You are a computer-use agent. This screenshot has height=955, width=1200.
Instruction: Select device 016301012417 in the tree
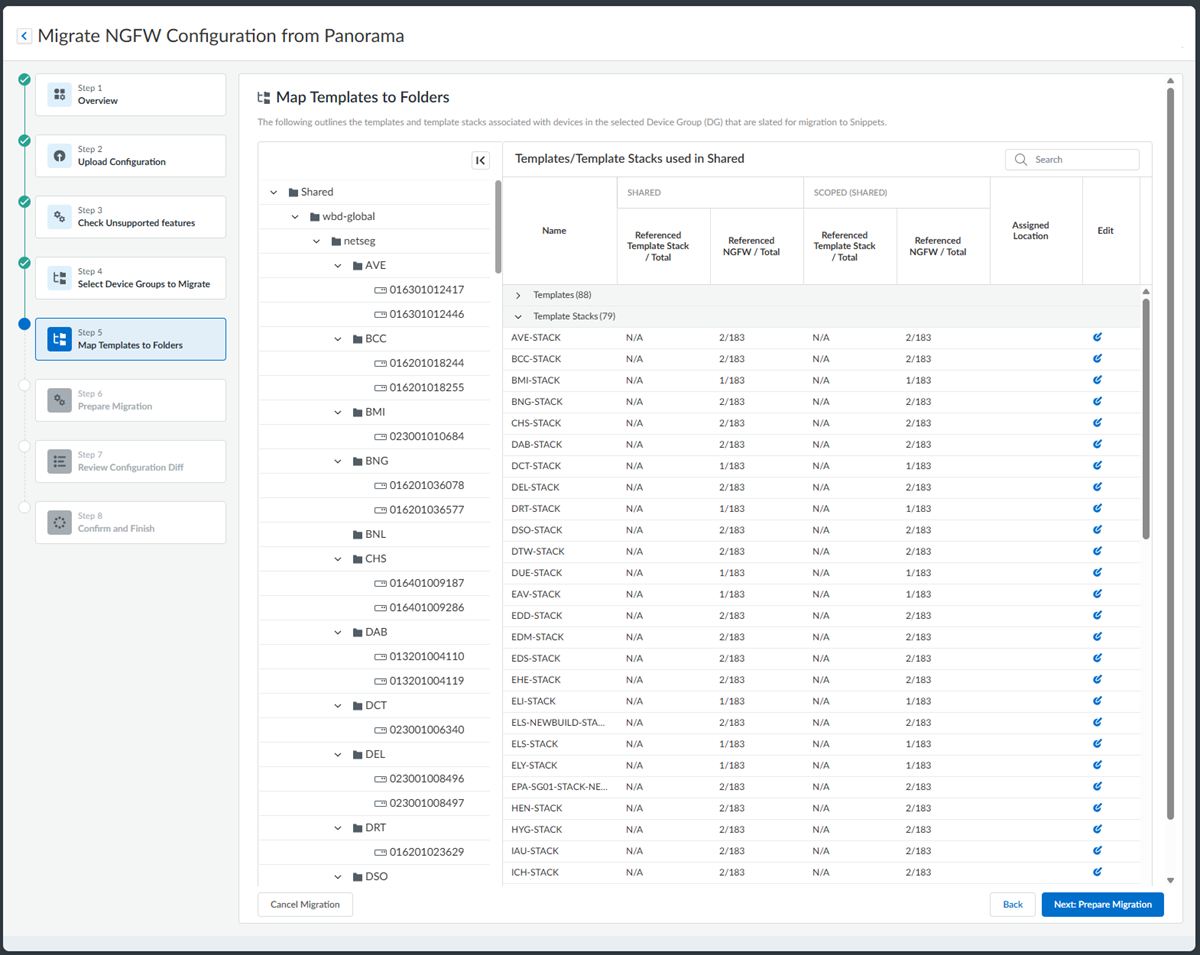tap(426, 290)
